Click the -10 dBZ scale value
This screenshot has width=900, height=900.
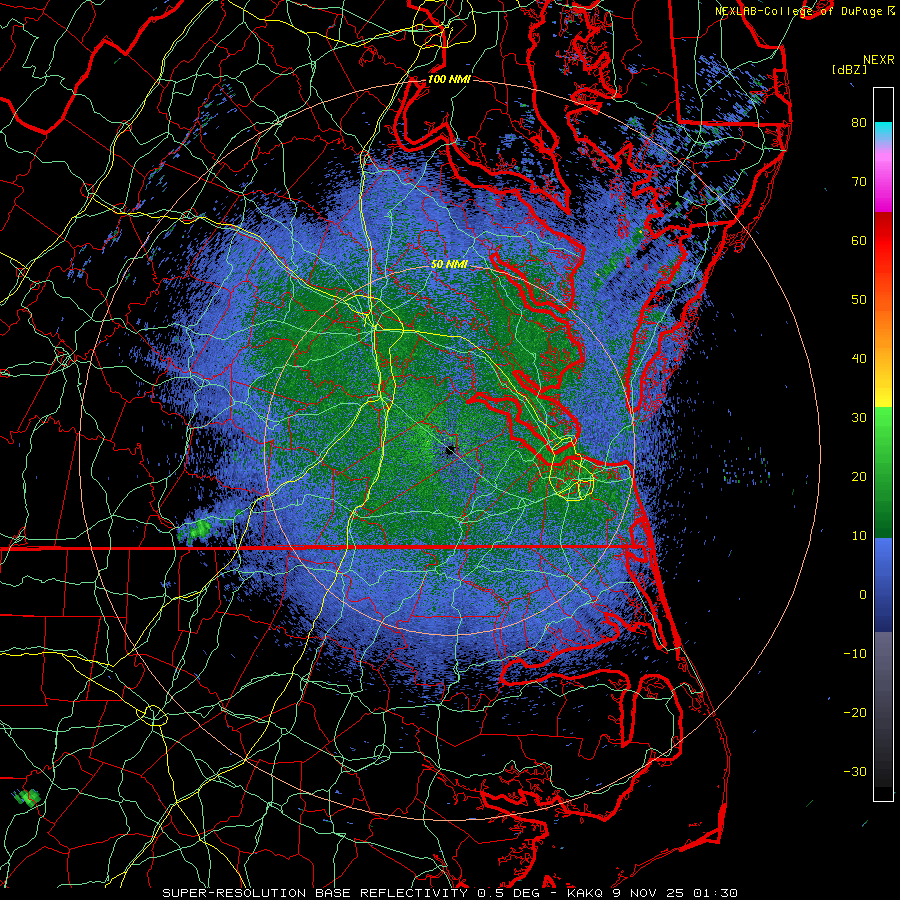pos(855,654)
